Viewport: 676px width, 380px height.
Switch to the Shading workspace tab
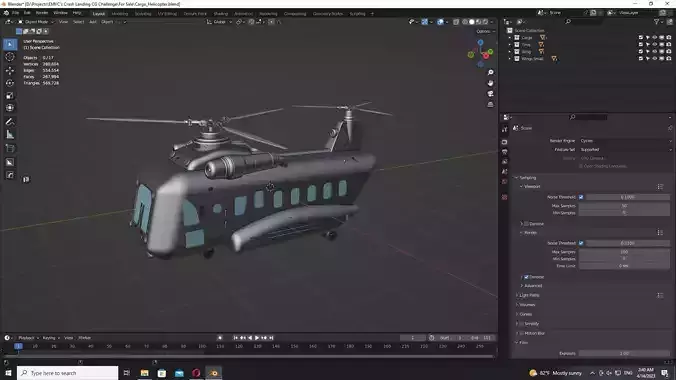tap(221, 14)
